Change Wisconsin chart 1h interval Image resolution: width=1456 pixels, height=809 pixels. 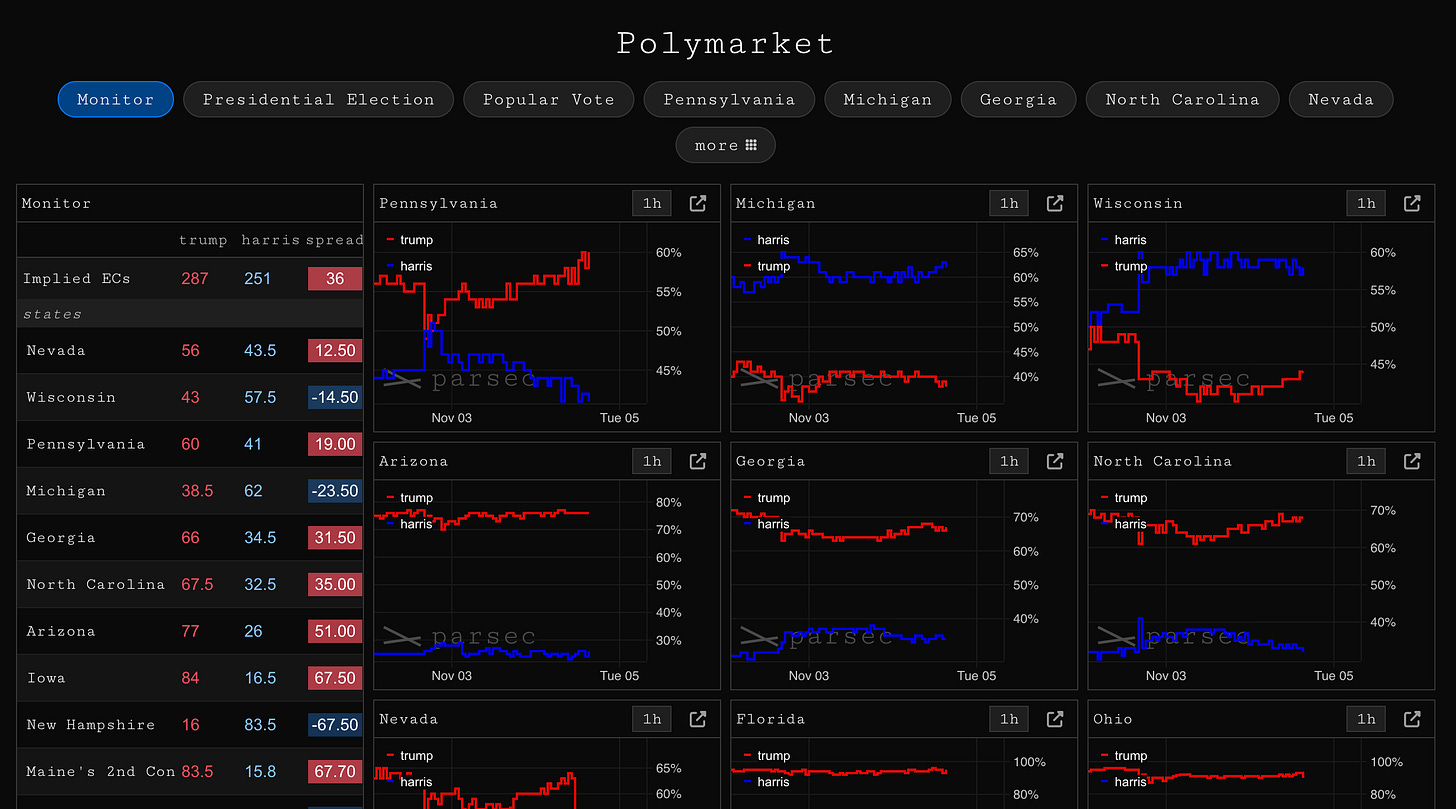(1366, 203)
